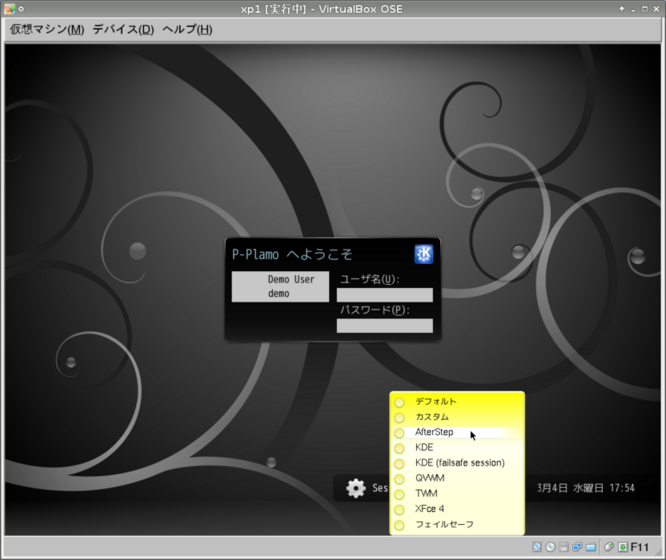
Task: Click the host key capture arrow icon
Action: (623, 547)
